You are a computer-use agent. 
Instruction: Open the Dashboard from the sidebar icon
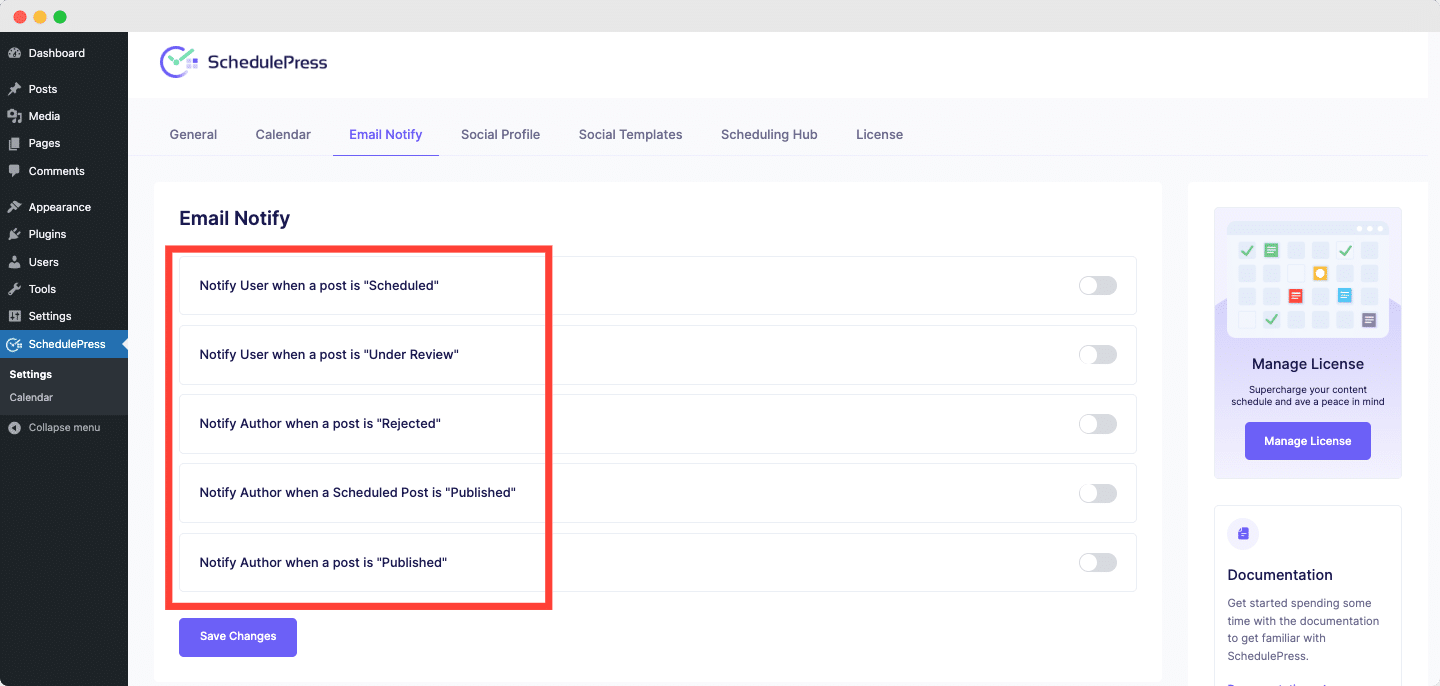coord(15,52)
